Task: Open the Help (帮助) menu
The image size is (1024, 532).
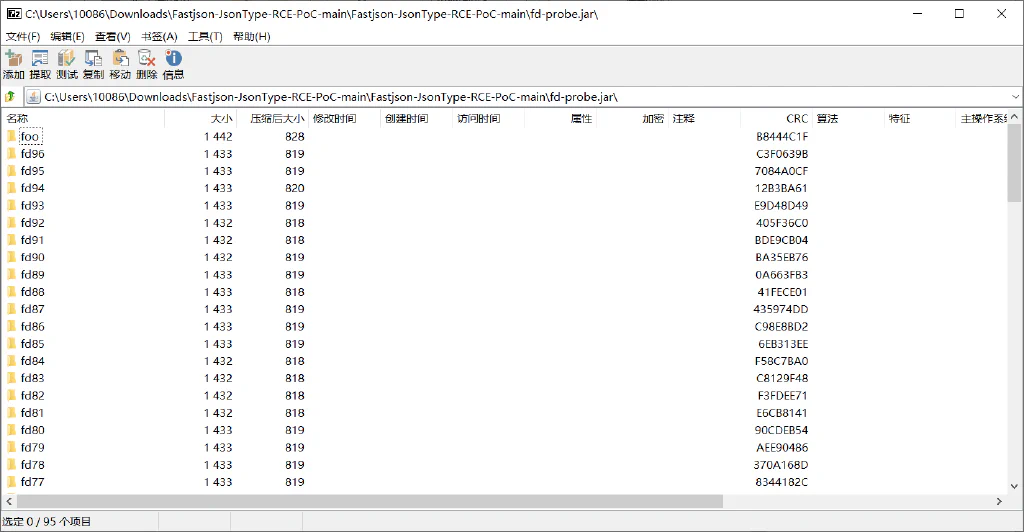Action: (251, 37)
